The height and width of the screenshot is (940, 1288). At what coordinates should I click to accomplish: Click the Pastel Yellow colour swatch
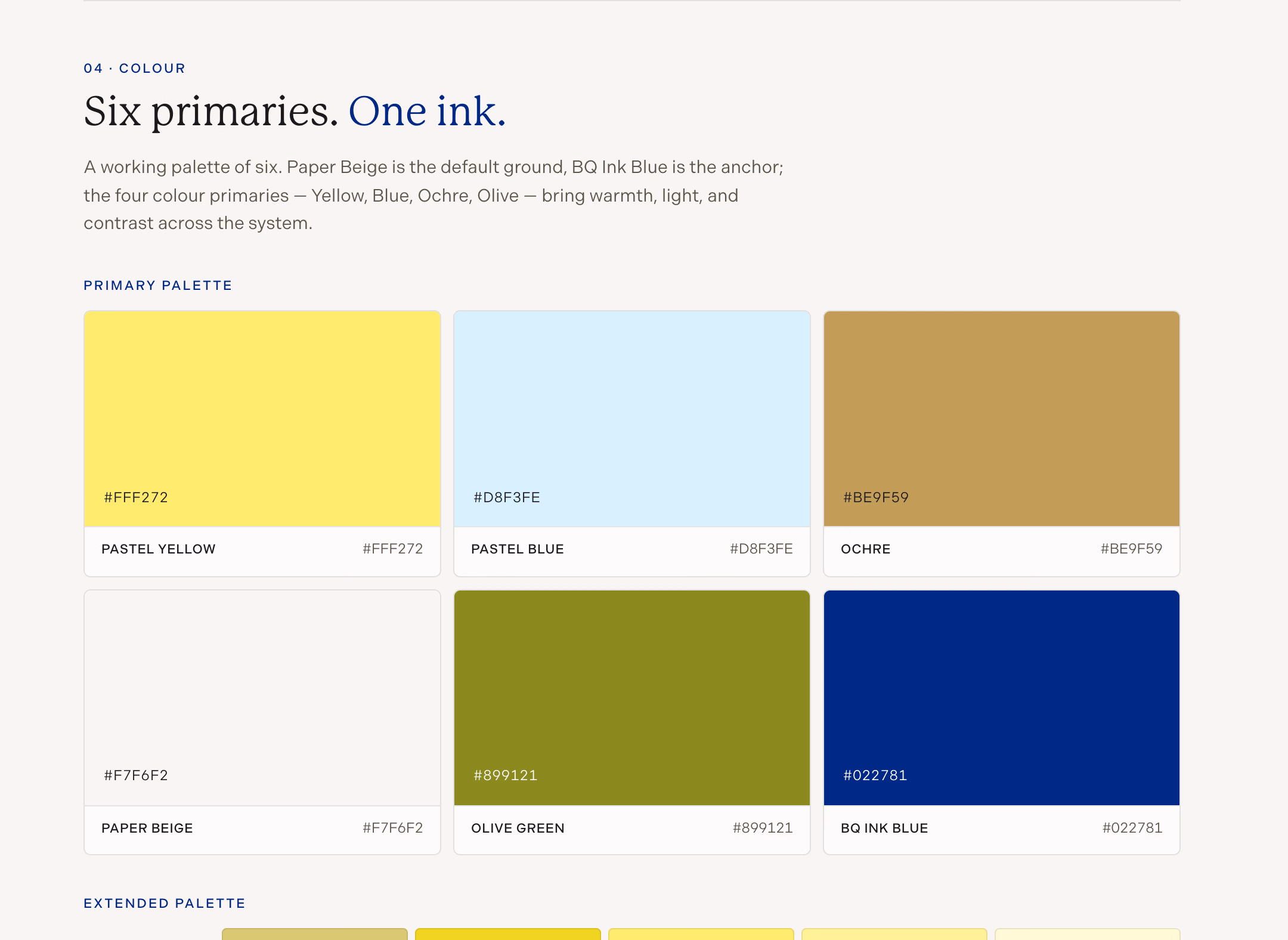point(262,418)
